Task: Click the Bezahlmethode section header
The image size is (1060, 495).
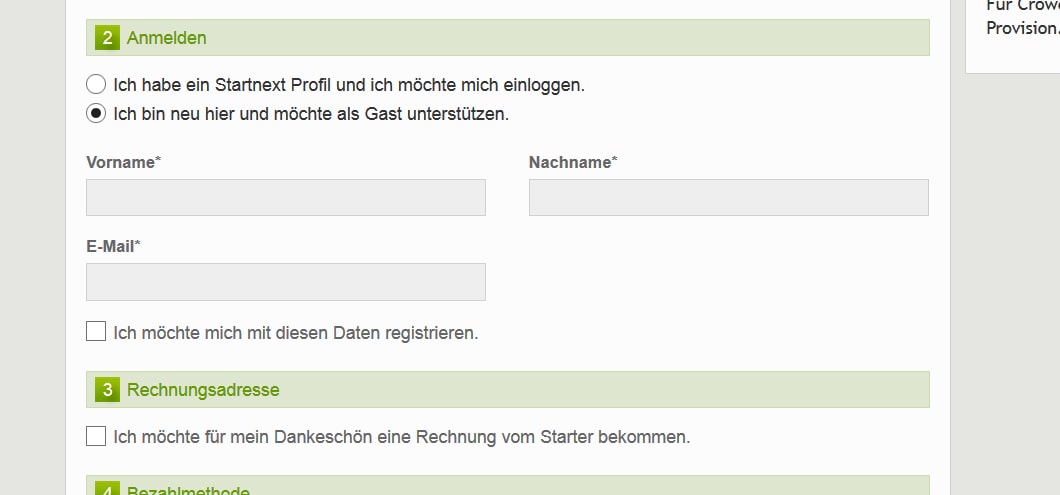Action: point(188,490)
